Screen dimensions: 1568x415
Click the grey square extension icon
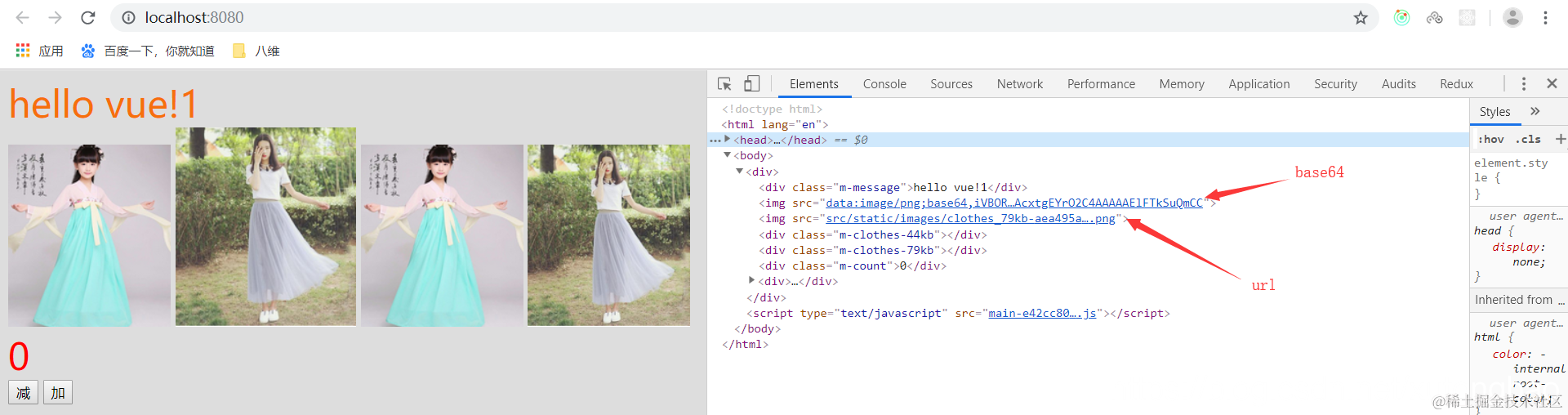[x=1468, y=17]
